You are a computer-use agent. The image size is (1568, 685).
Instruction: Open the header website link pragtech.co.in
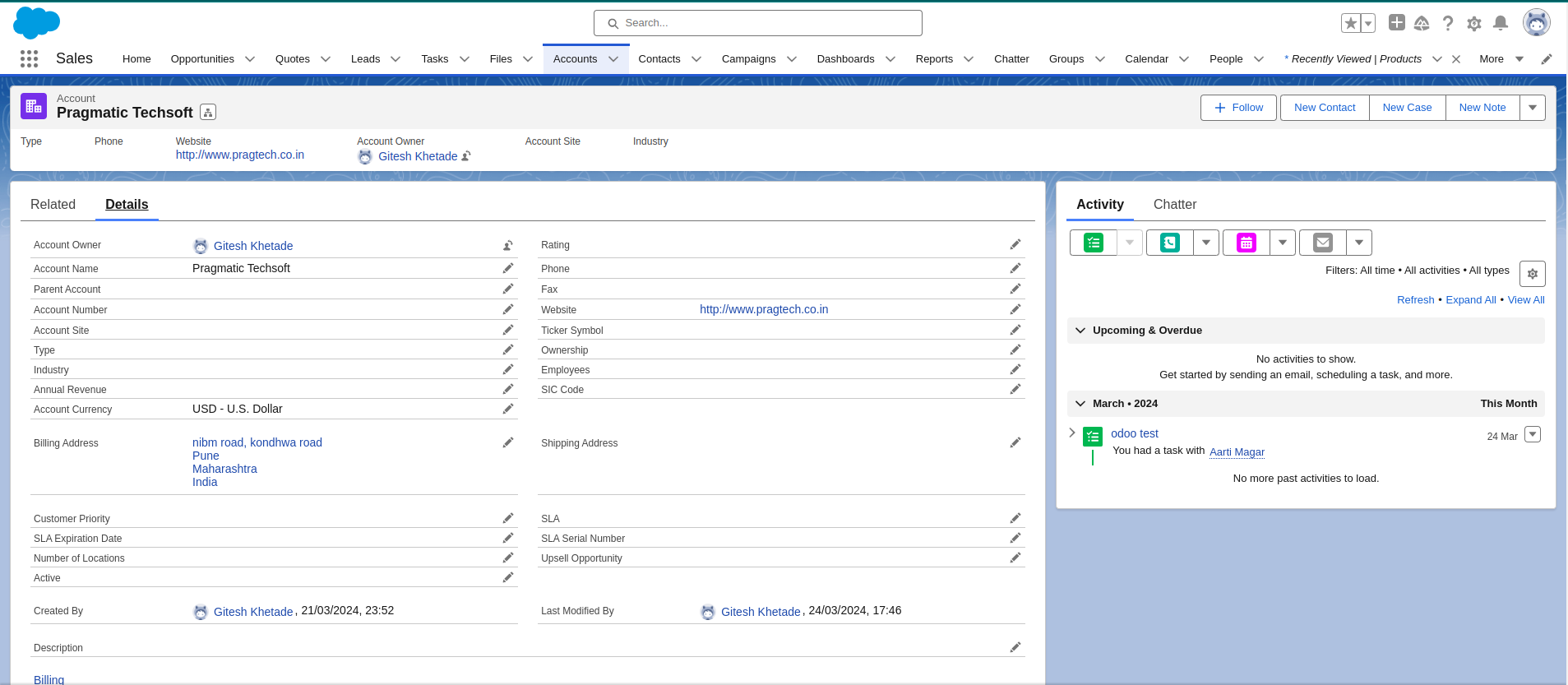pos(240,155)
